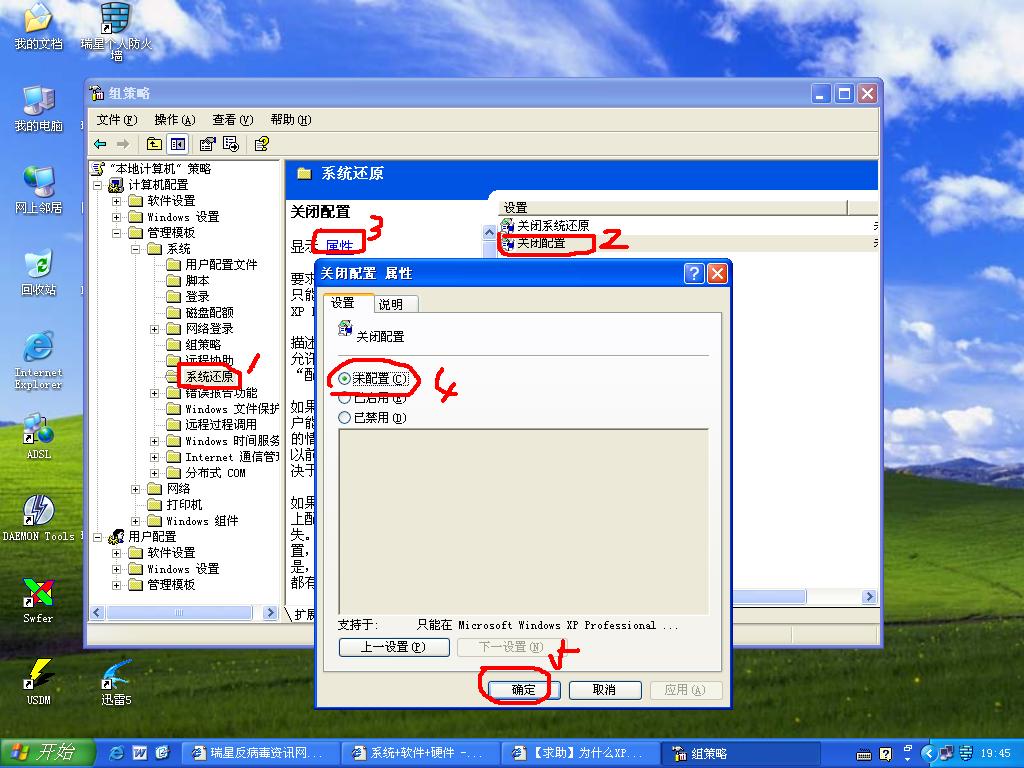This screenshot has height=768, width=1024.
Task: Open the 查看(V) menu
Action: tap(232, 120)
